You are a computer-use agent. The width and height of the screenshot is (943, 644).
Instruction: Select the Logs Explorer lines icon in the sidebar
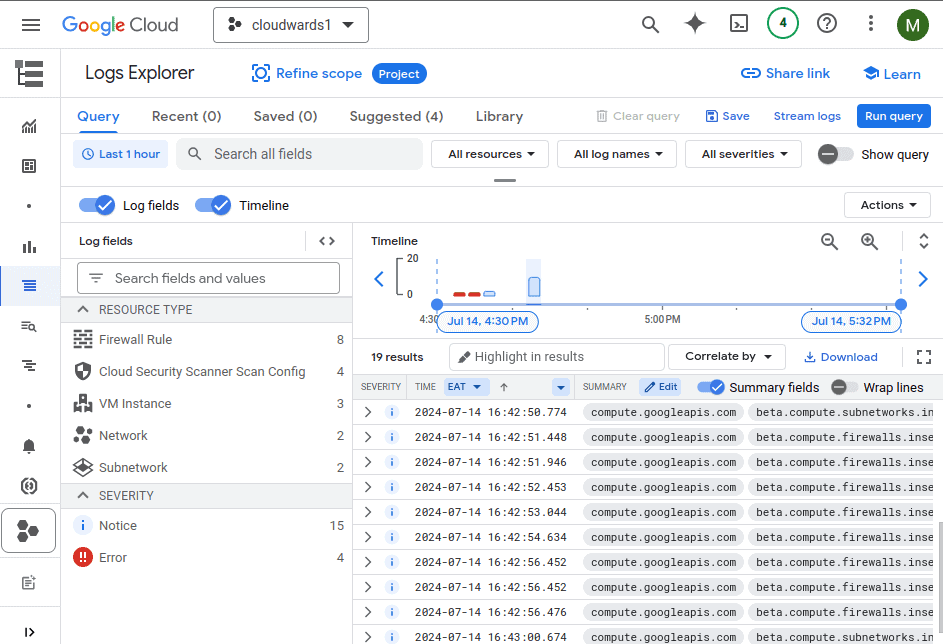(29, 286)
